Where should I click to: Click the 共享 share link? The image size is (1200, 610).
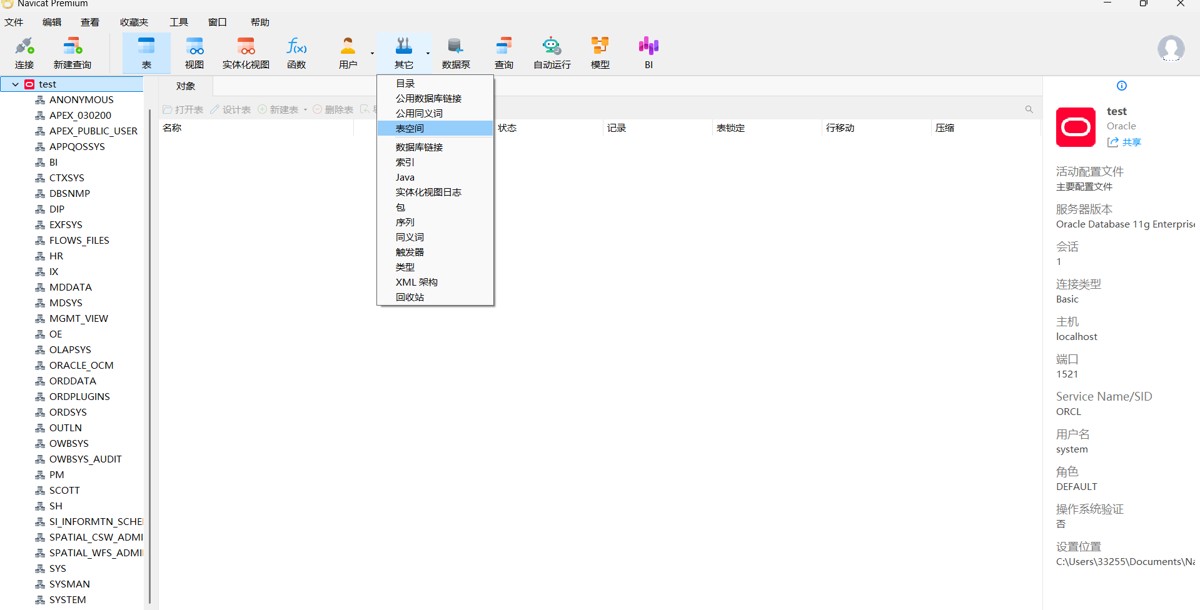click(x=1124, y=143)
